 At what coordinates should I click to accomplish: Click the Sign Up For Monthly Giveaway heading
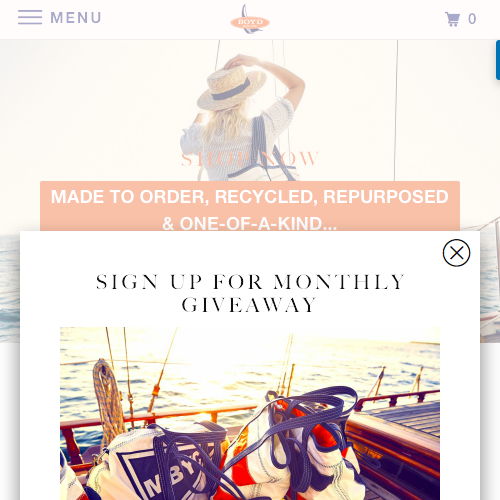click(250, 293)
